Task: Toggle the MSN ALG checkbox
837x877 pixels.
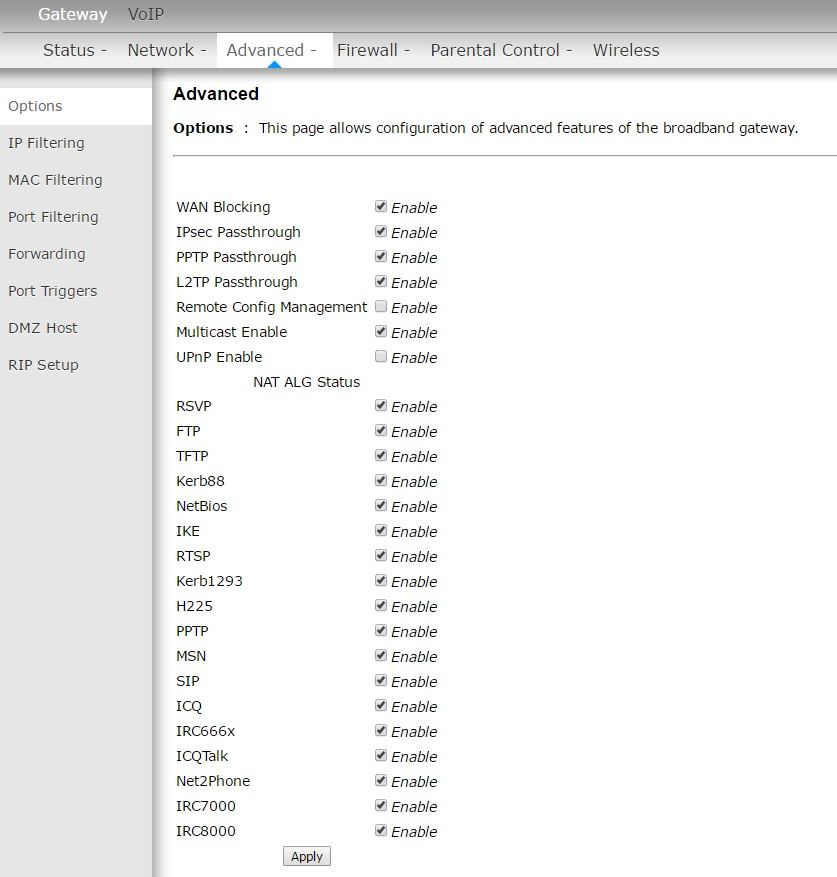Action: 381,656
